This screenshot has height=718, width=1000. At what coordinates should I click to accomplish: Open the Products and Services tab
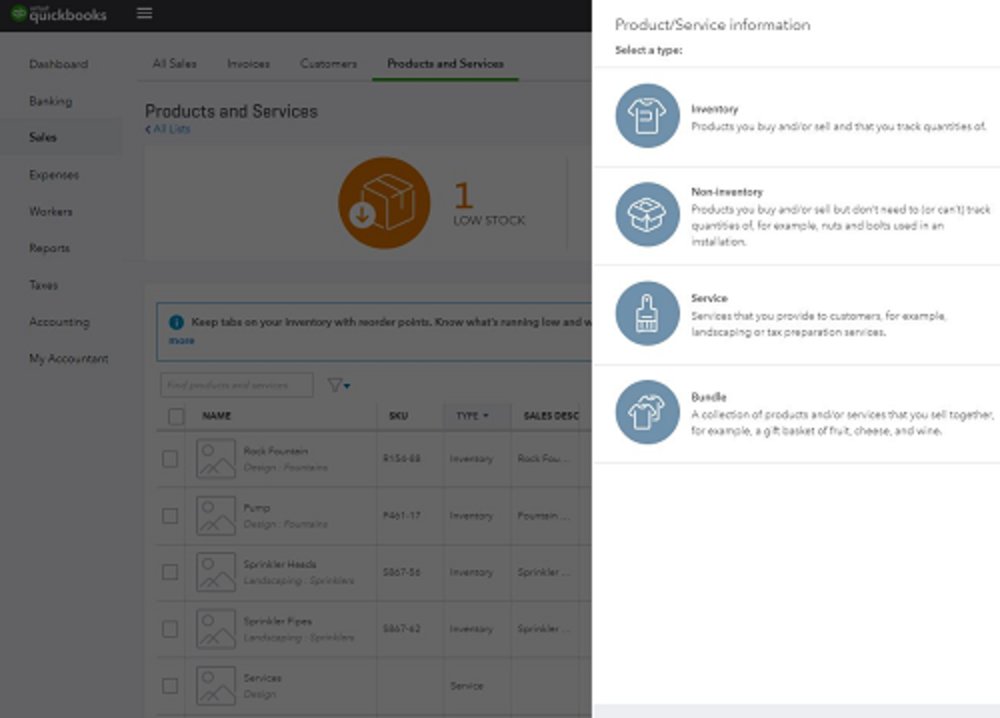point(445,64)
